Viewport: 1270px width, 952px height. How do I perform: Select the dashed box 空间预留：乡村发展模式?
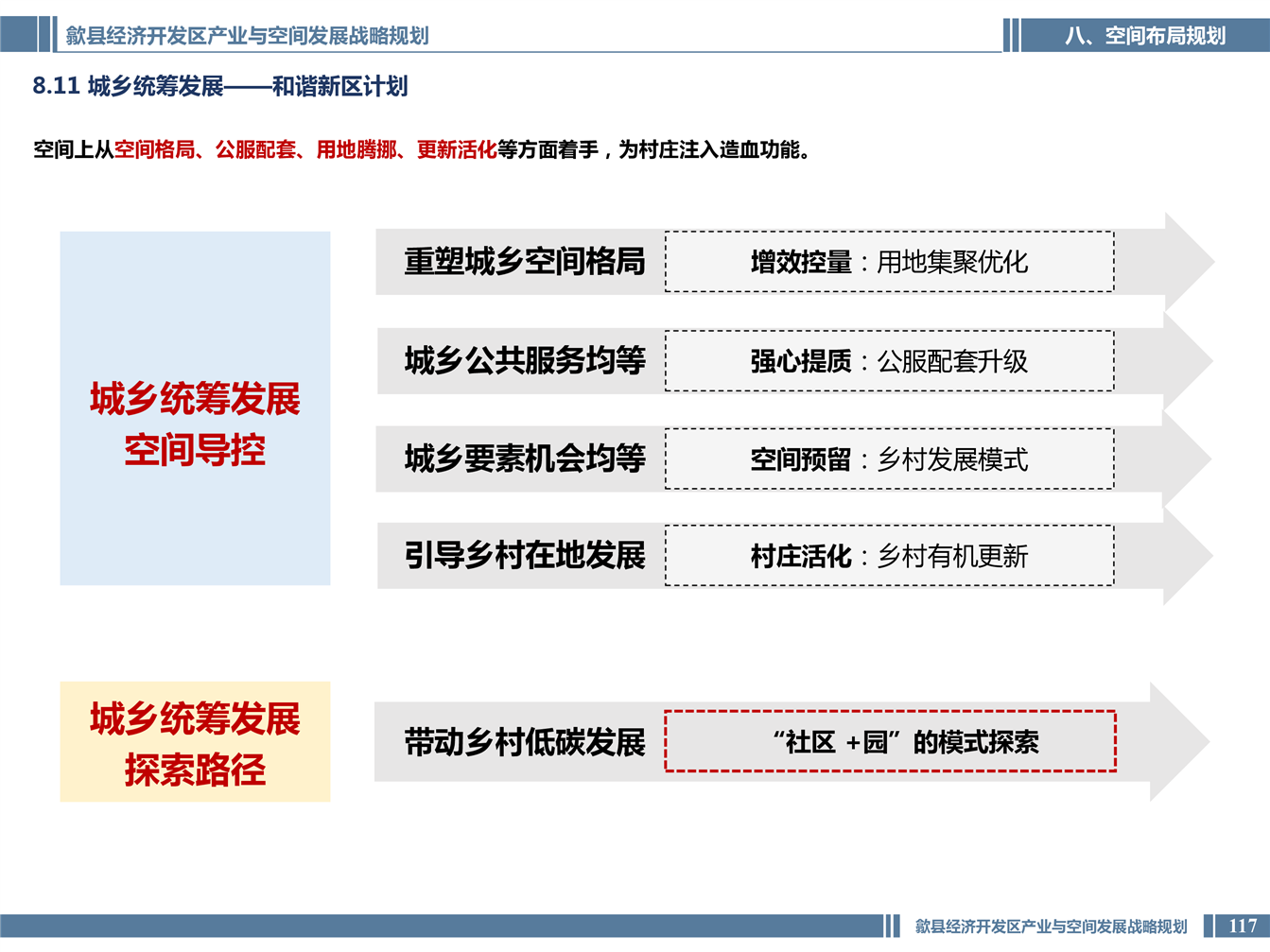[890, 459]
